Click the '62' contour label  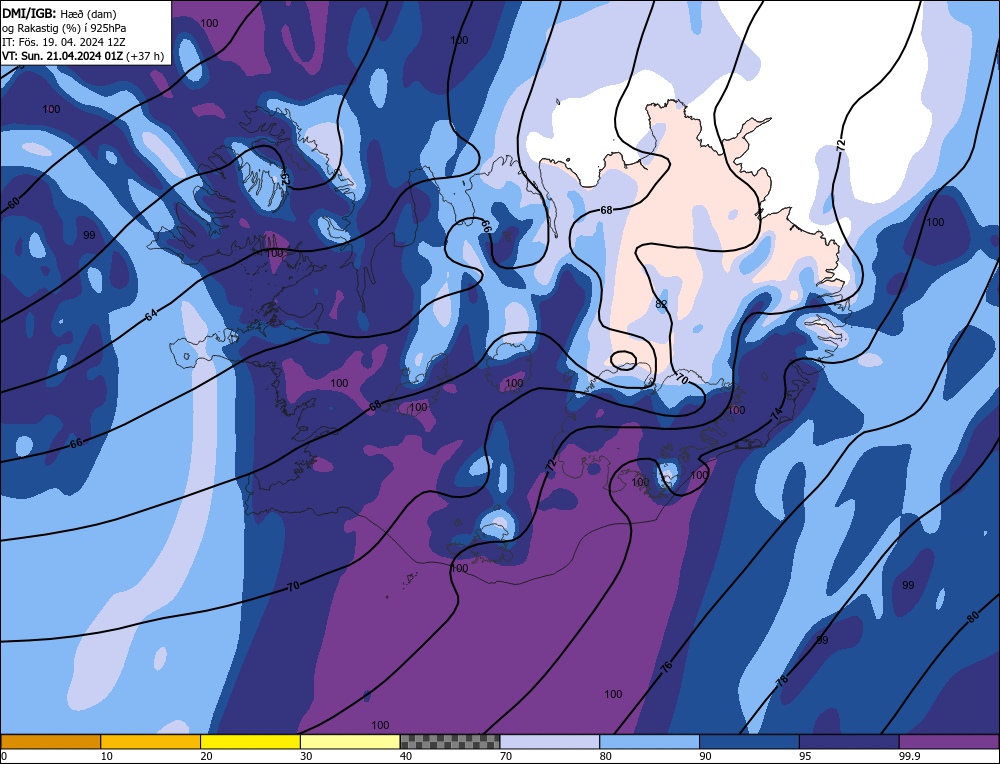(285, 178)
